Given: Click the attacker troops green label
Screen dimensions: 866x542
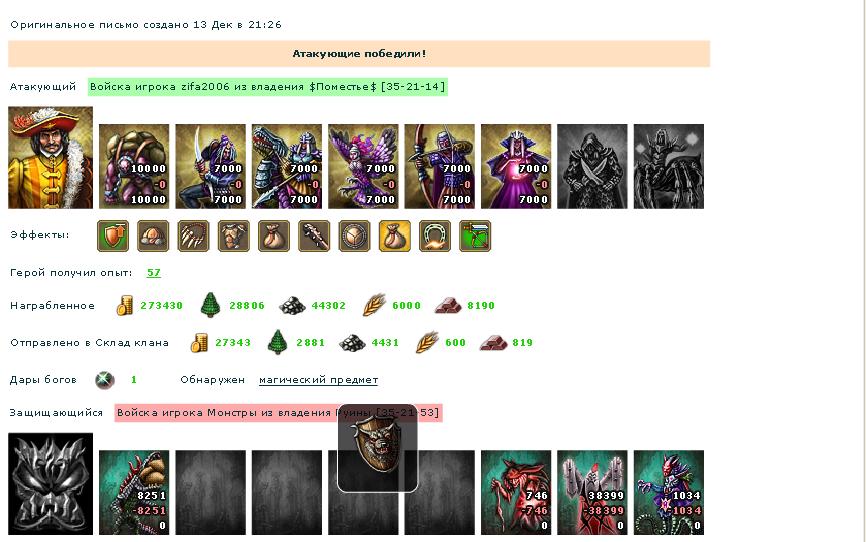Looking at the screenshot, I should [x=268, y=87].
